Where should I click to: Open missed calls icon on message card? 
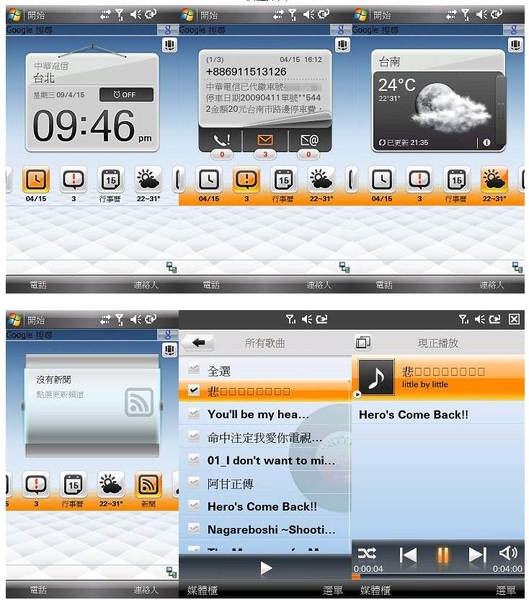coord(221,140)
